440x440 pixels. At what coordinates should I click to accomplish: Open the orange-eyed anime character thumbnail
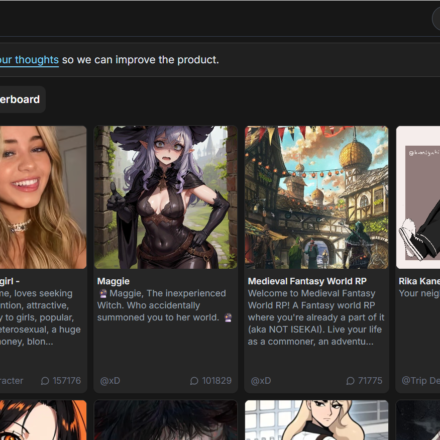[43, 420]
